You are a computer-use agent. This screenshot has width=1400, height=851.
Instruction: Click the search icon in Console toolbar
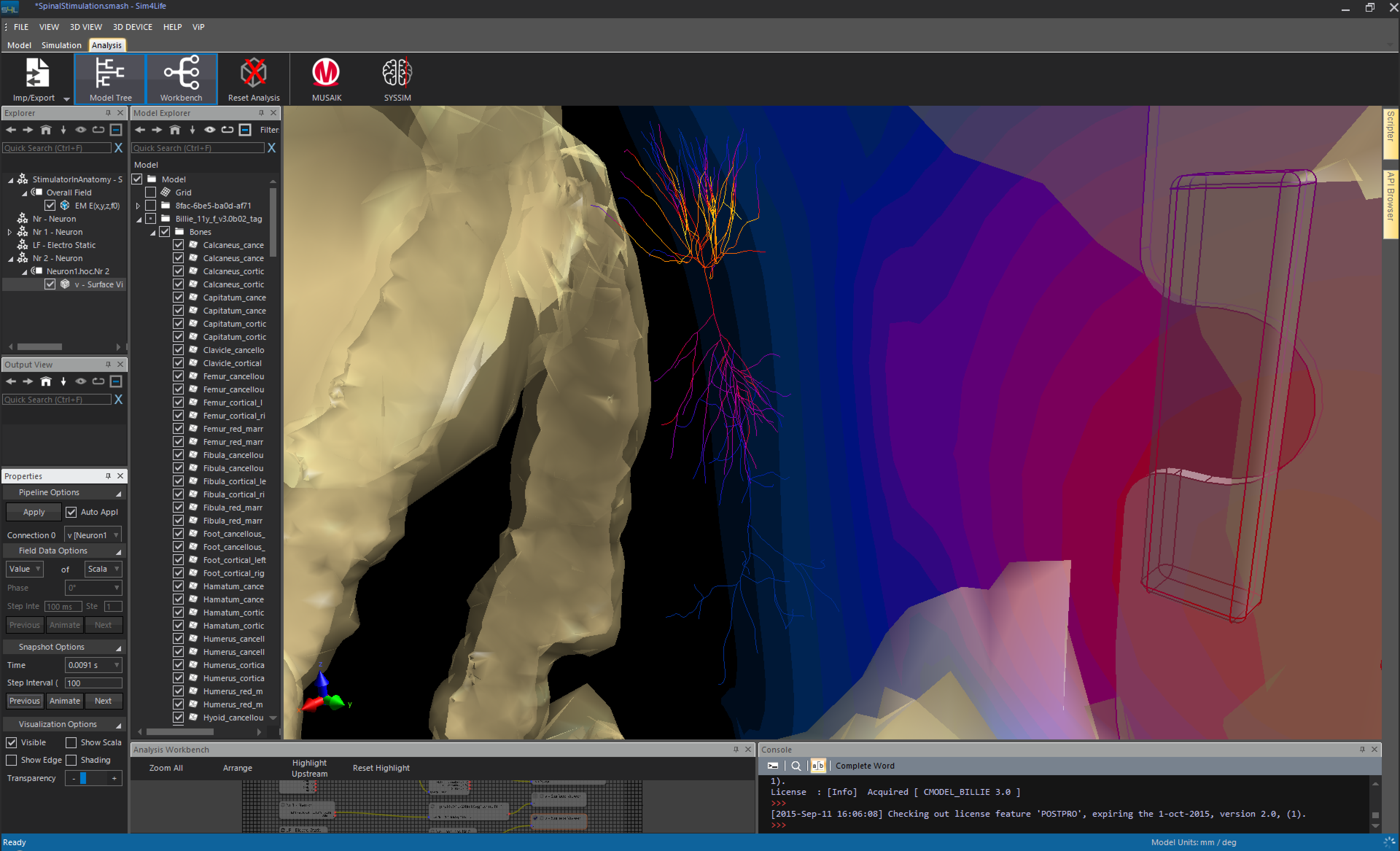pyautogui.click(x=796, y=766)
